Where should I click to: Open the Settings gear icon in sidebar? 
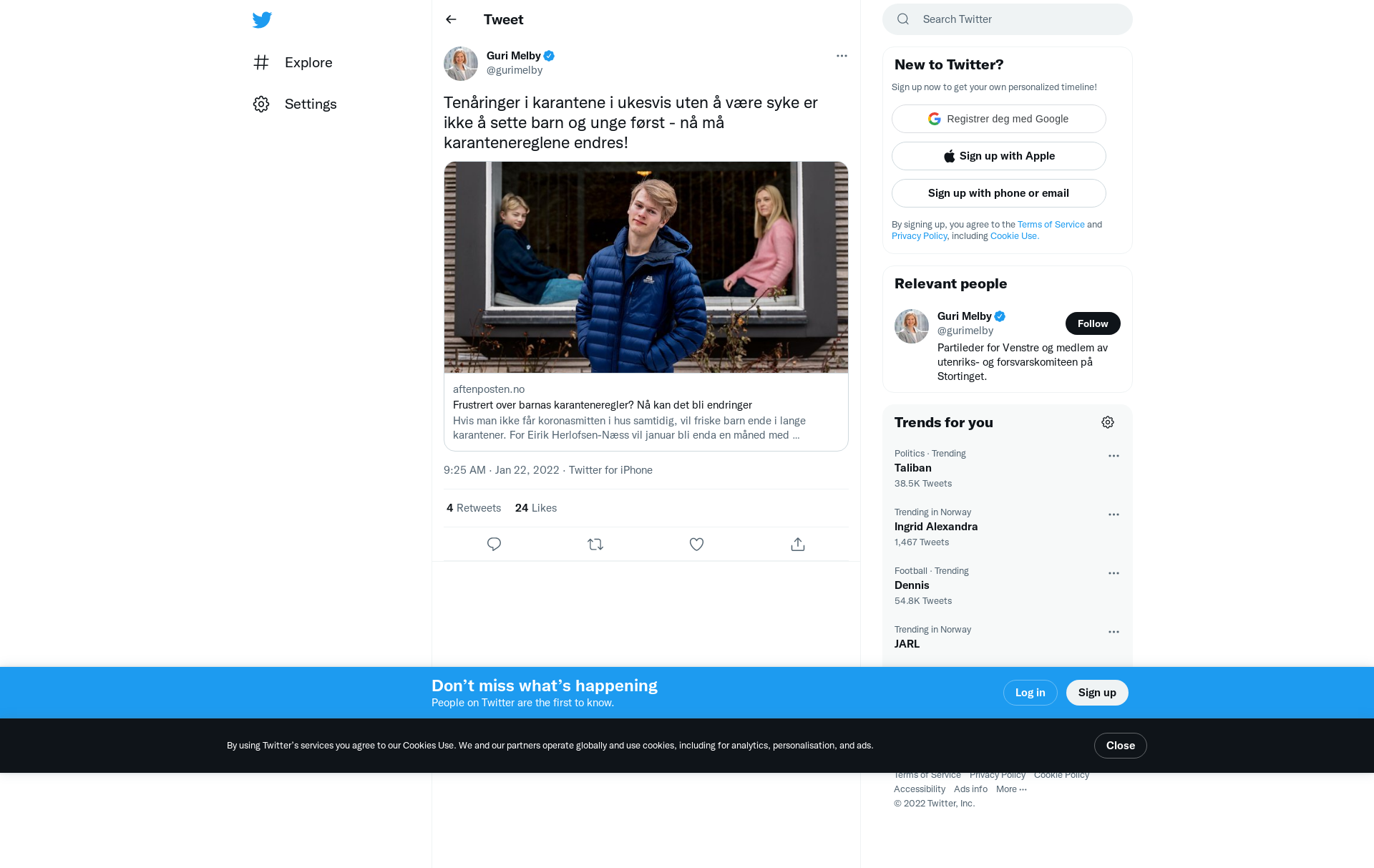(x=261, y=104)
